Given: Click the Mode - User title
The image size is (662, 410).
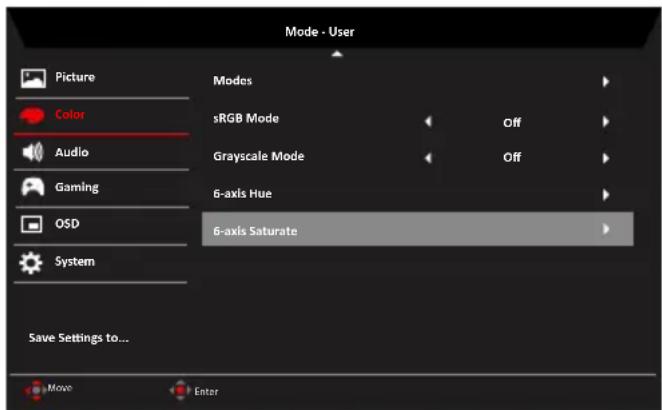Looking at the screenshot, I should click(320, 32).
